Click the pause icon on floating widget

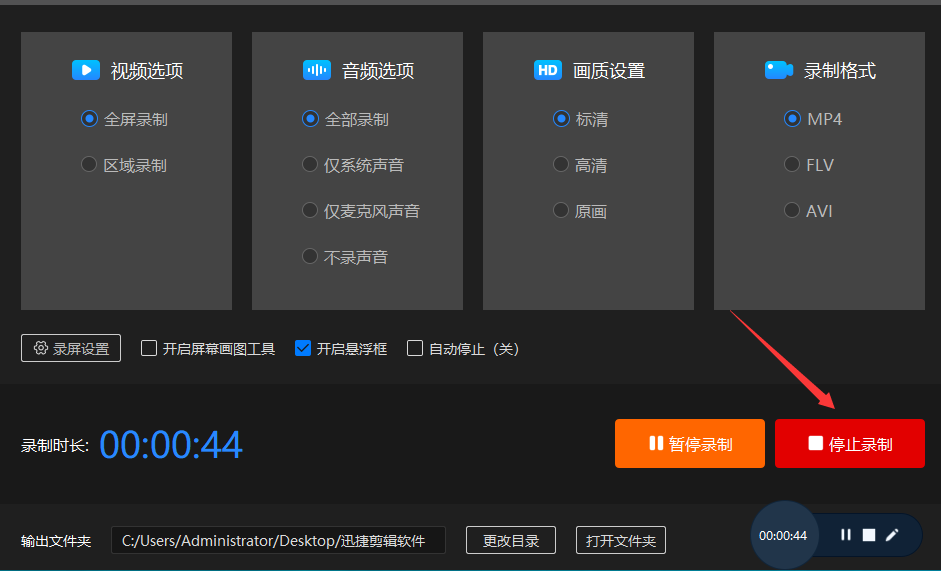tap(846, 534)
